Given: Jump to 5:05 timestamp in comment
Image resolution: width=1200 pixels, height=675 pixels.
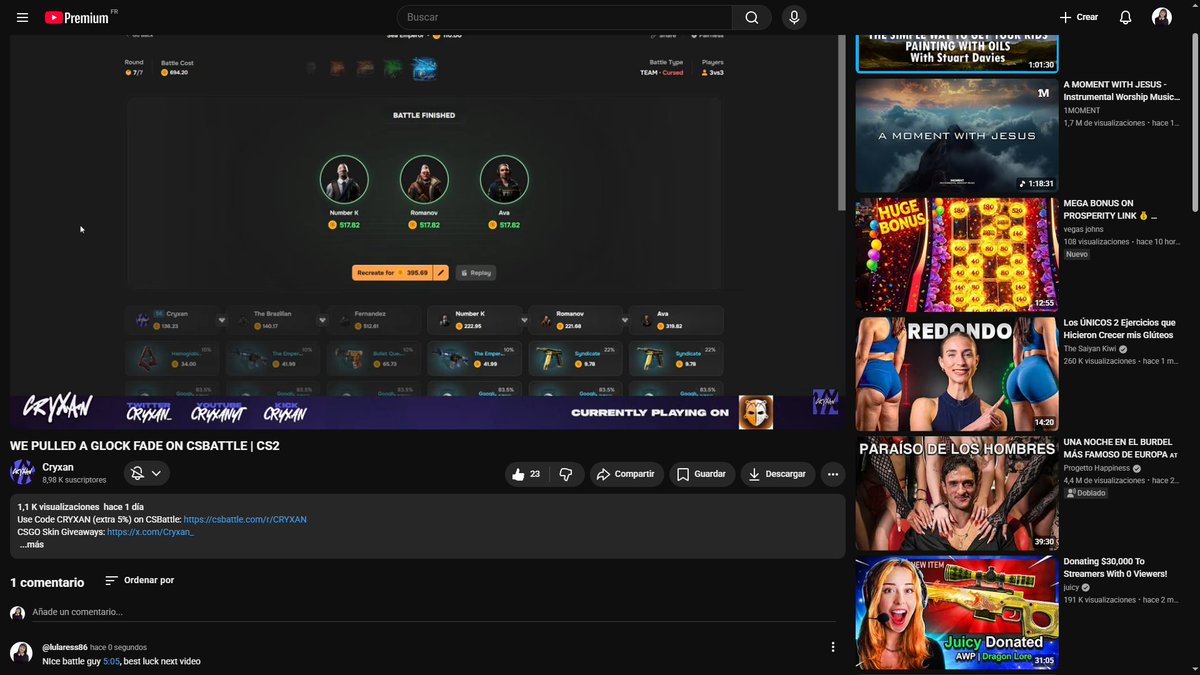Looking at the screenshot, I should click(x=111, y=661).
